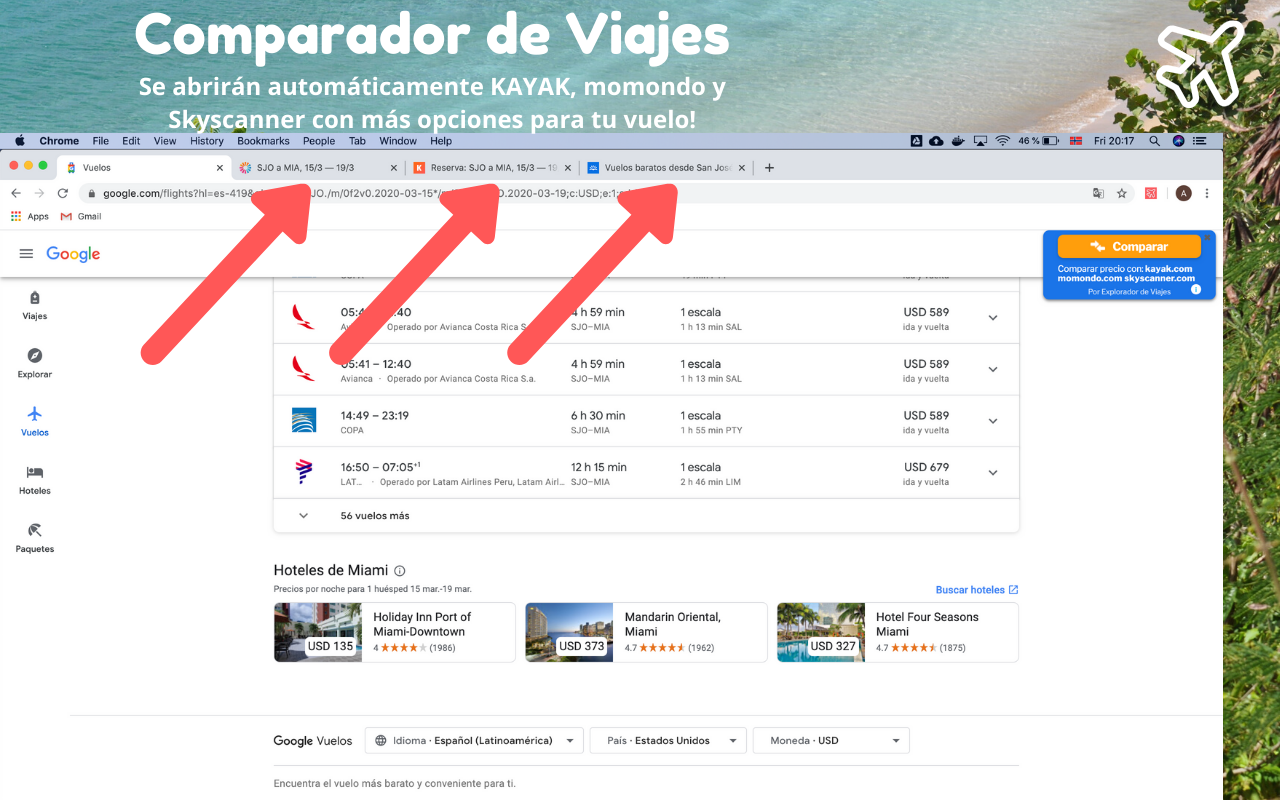Switch to the momondo SJO a MIA tab
The height and width of the screenshot is (800, 1280).
pos(317,168)
